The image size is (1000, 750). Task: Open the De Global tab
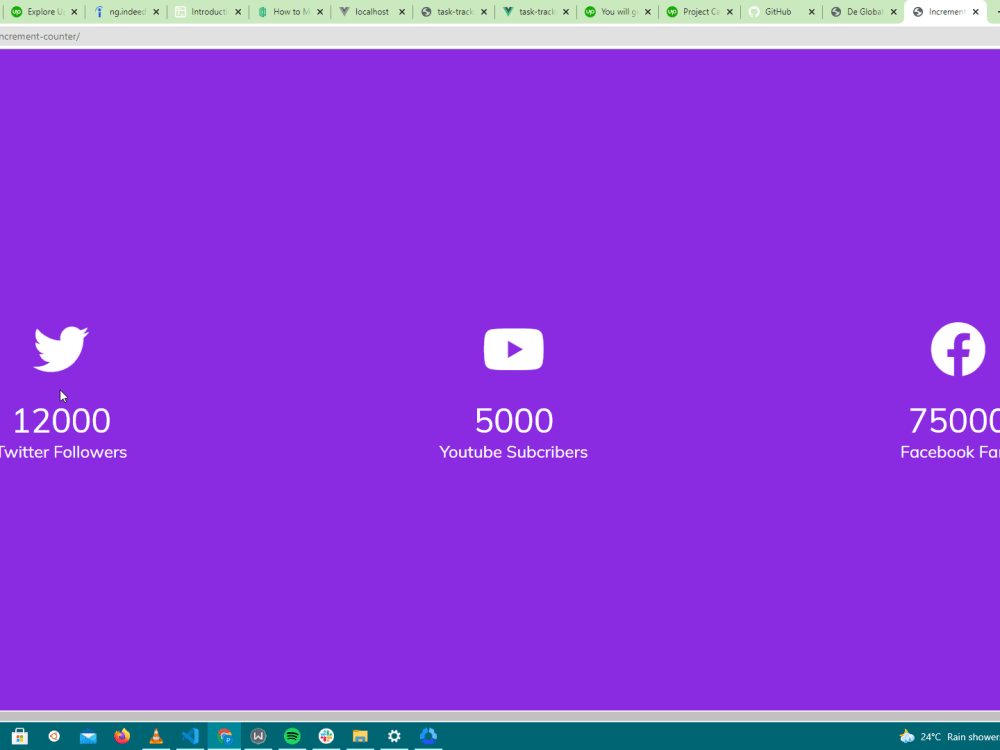click(x=862, y=11)
